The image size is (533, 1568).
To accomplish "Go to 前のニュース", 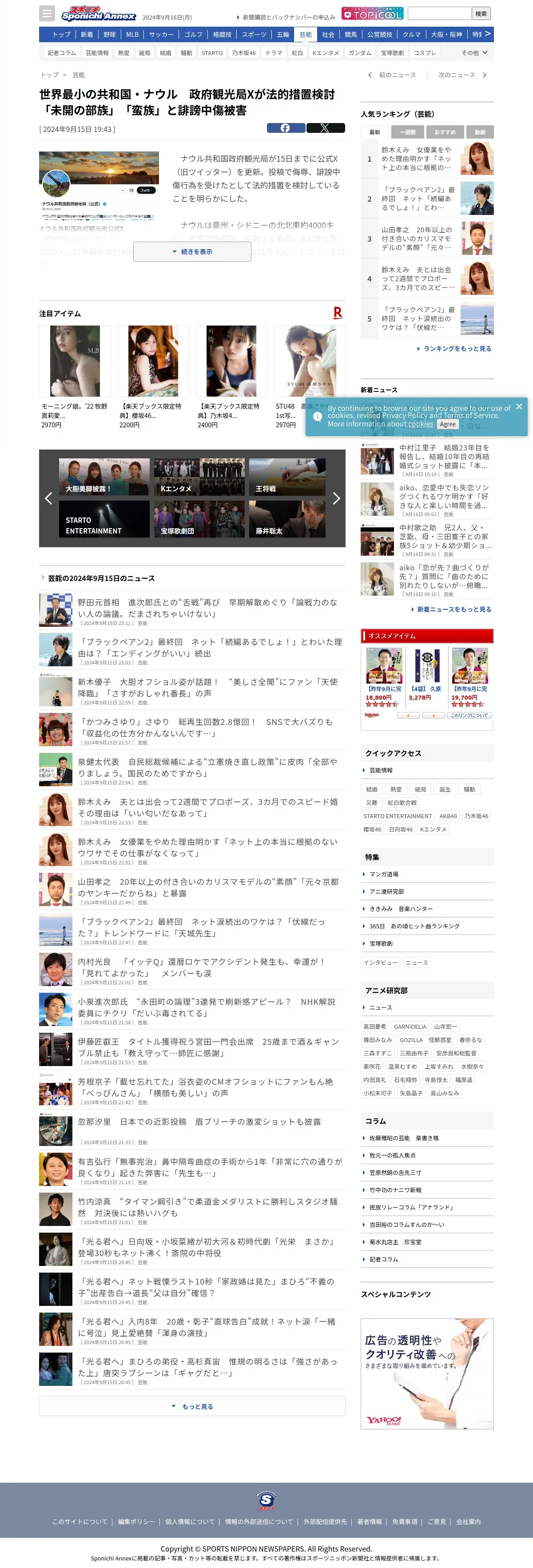I will pos(393,75).
